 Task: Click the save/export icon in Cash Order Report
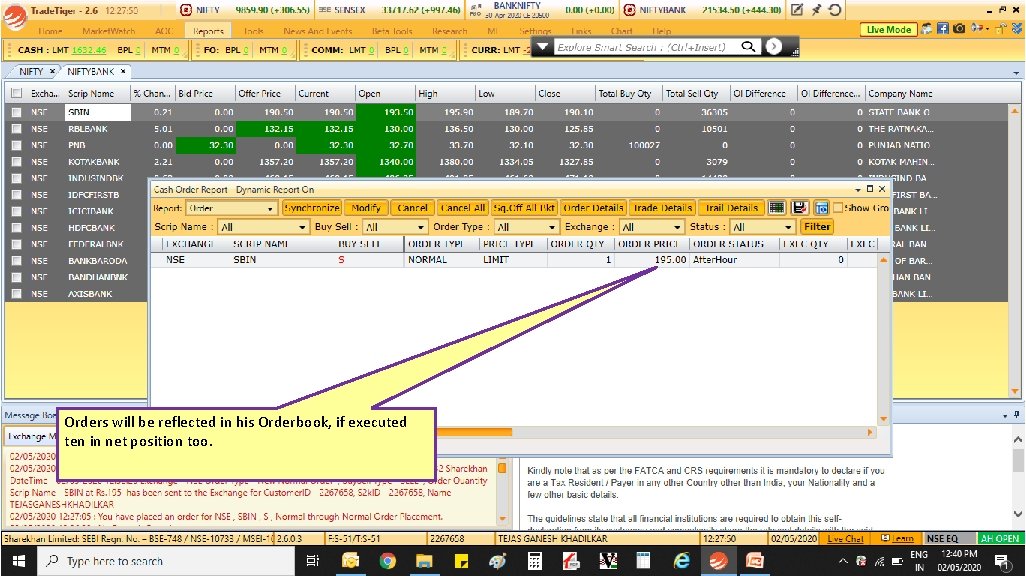tap(800, 207)
